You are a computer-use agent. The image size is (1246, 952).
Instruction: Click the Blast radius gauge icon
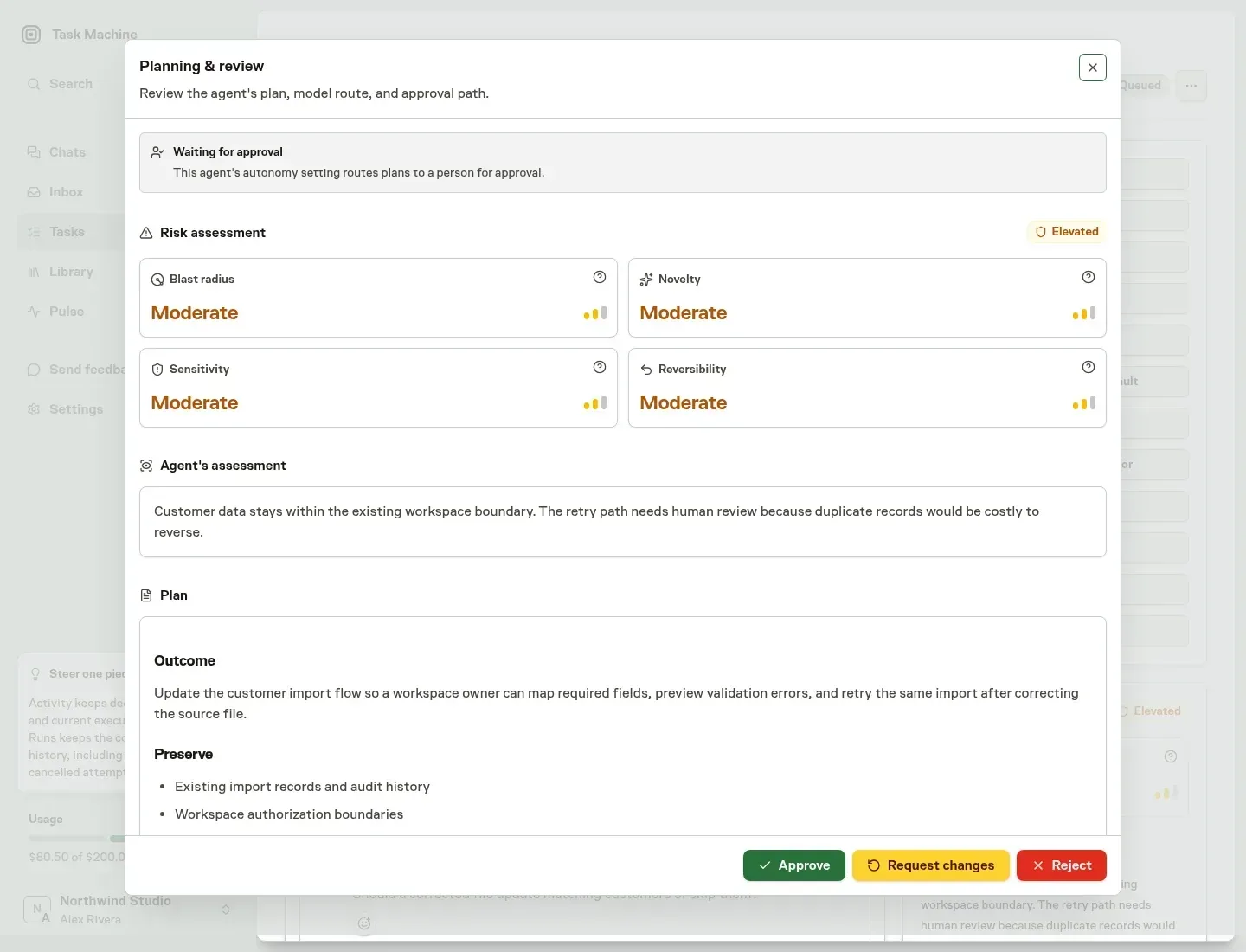pyautogui.click(x=157, y=280)
